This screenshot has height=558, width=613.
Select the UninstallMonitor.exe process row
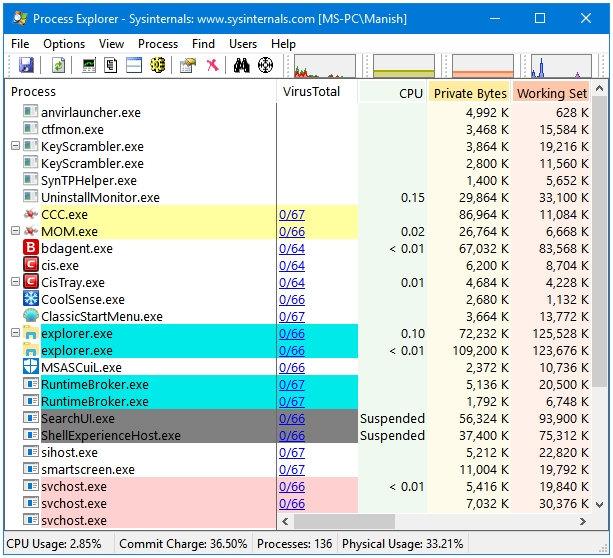click(297, 197)
